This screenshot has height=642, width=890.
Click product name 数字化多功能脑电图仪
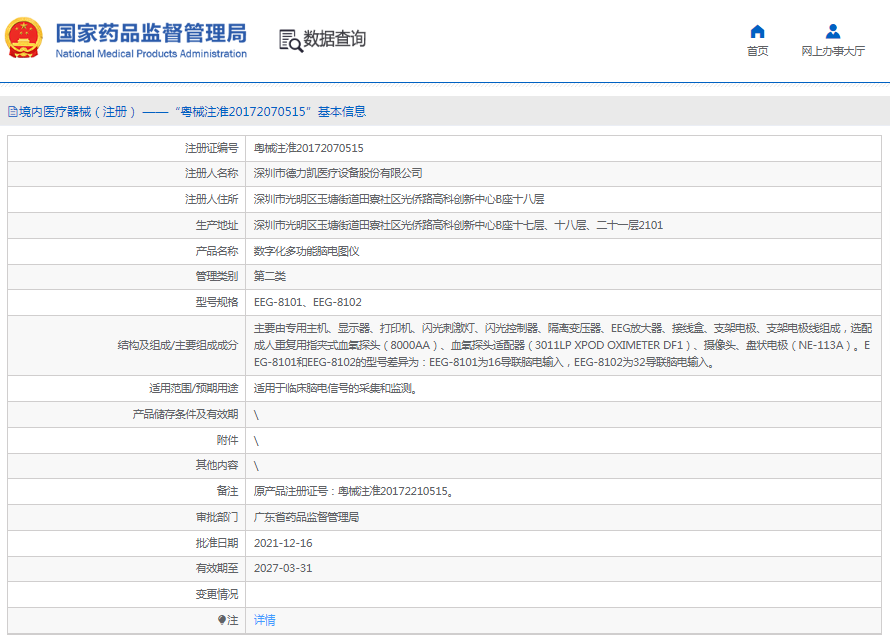pos(306,251)
